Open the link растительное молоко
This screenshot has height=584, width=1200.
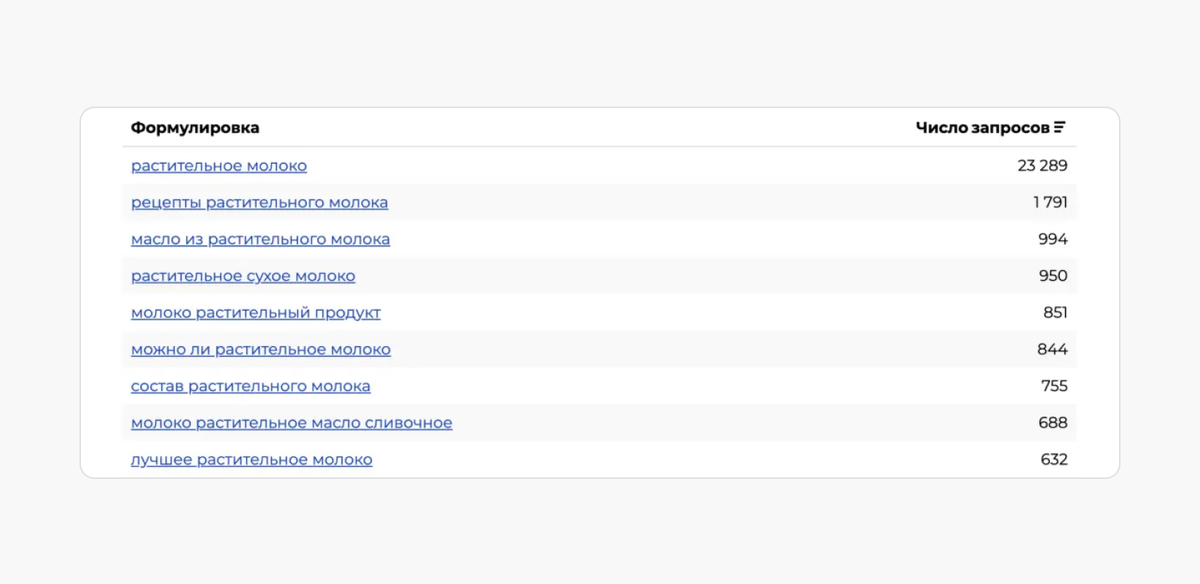point(219,166)
